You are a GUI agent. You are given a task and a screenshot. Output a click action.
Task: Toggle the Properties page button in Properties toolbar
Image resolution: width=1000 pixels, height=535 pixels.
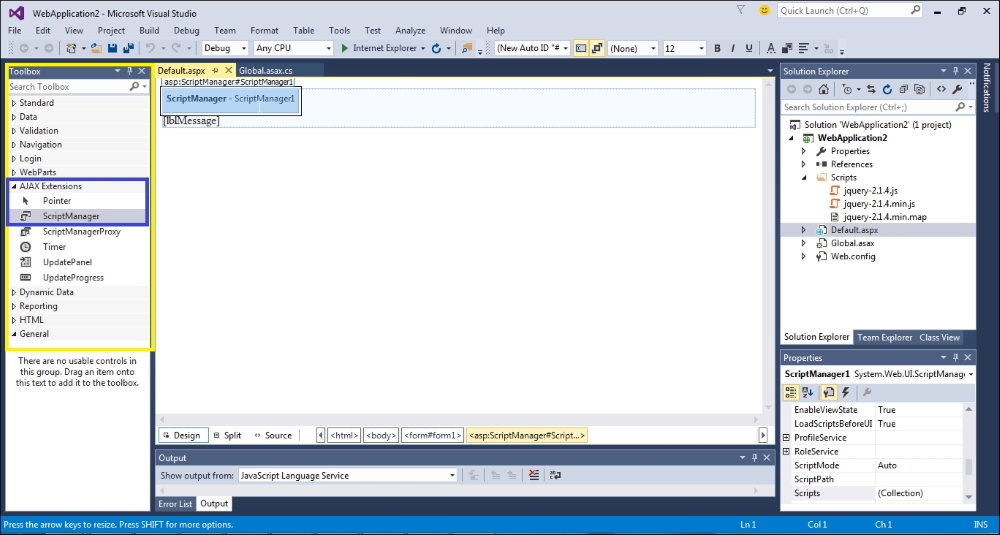[828, 392]
